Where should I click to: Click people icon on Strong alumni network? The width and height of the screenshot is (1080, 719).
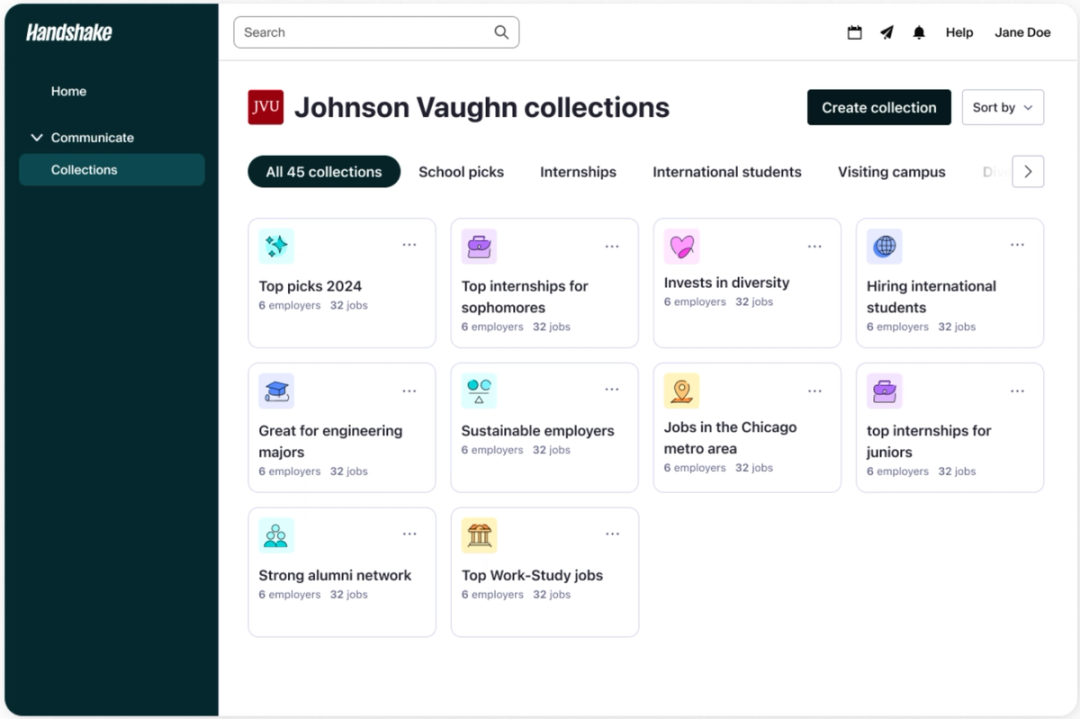tap(276, 535)
